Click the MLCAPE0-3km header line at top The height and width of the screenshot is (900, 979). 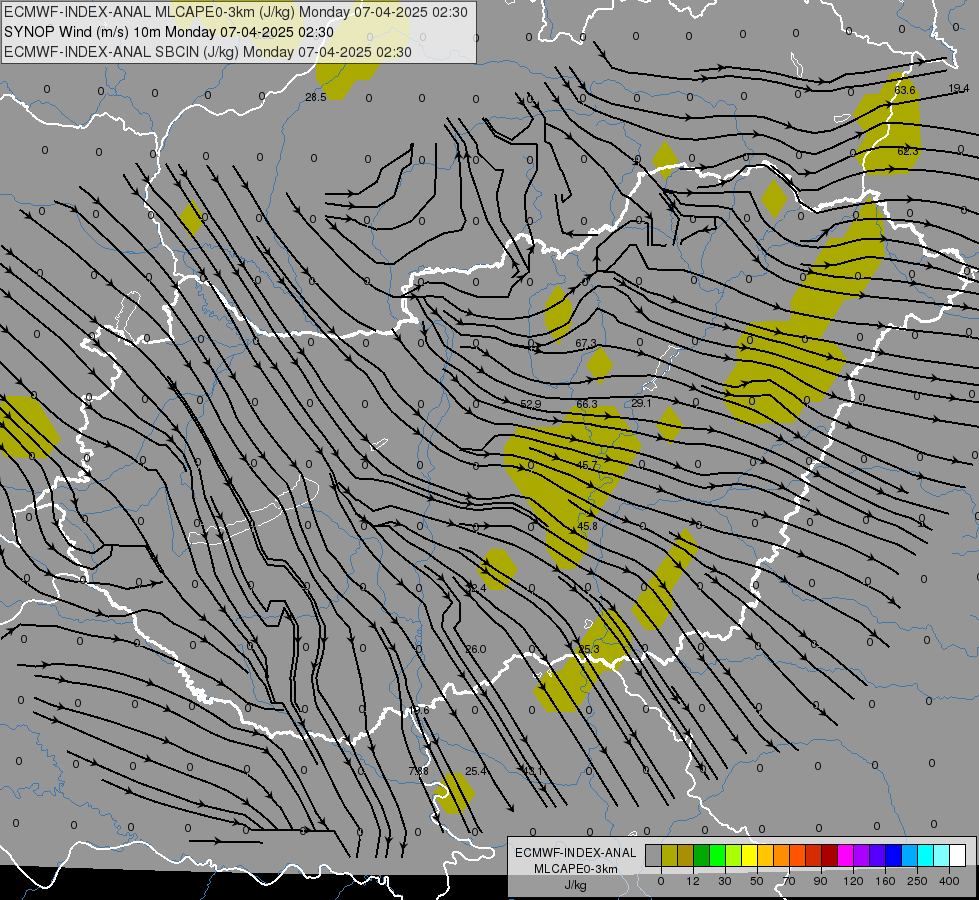click(235, 12)
